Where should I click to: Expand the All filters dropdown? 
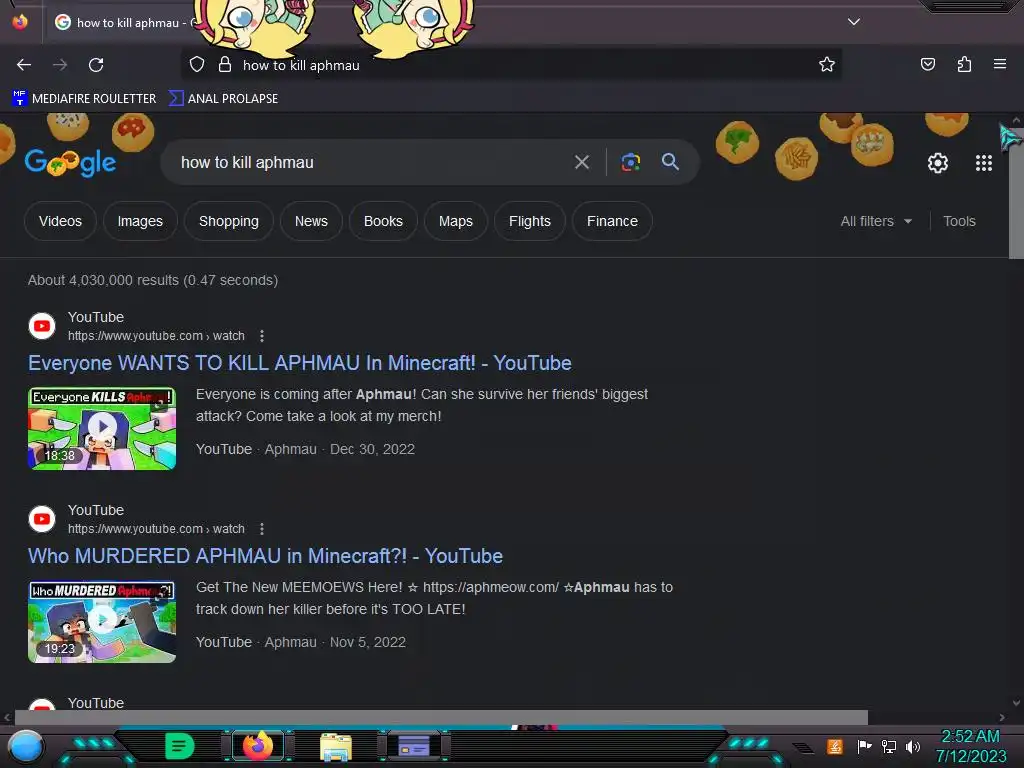click(x=876, y=221)
